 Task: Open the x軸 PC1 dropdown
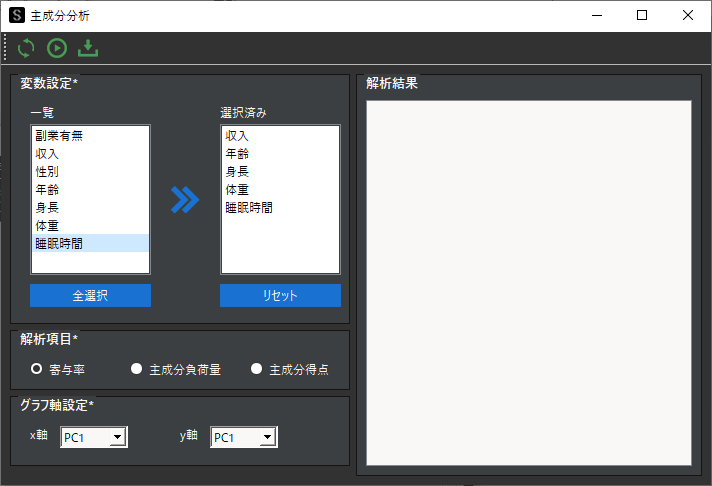[94, 437]
